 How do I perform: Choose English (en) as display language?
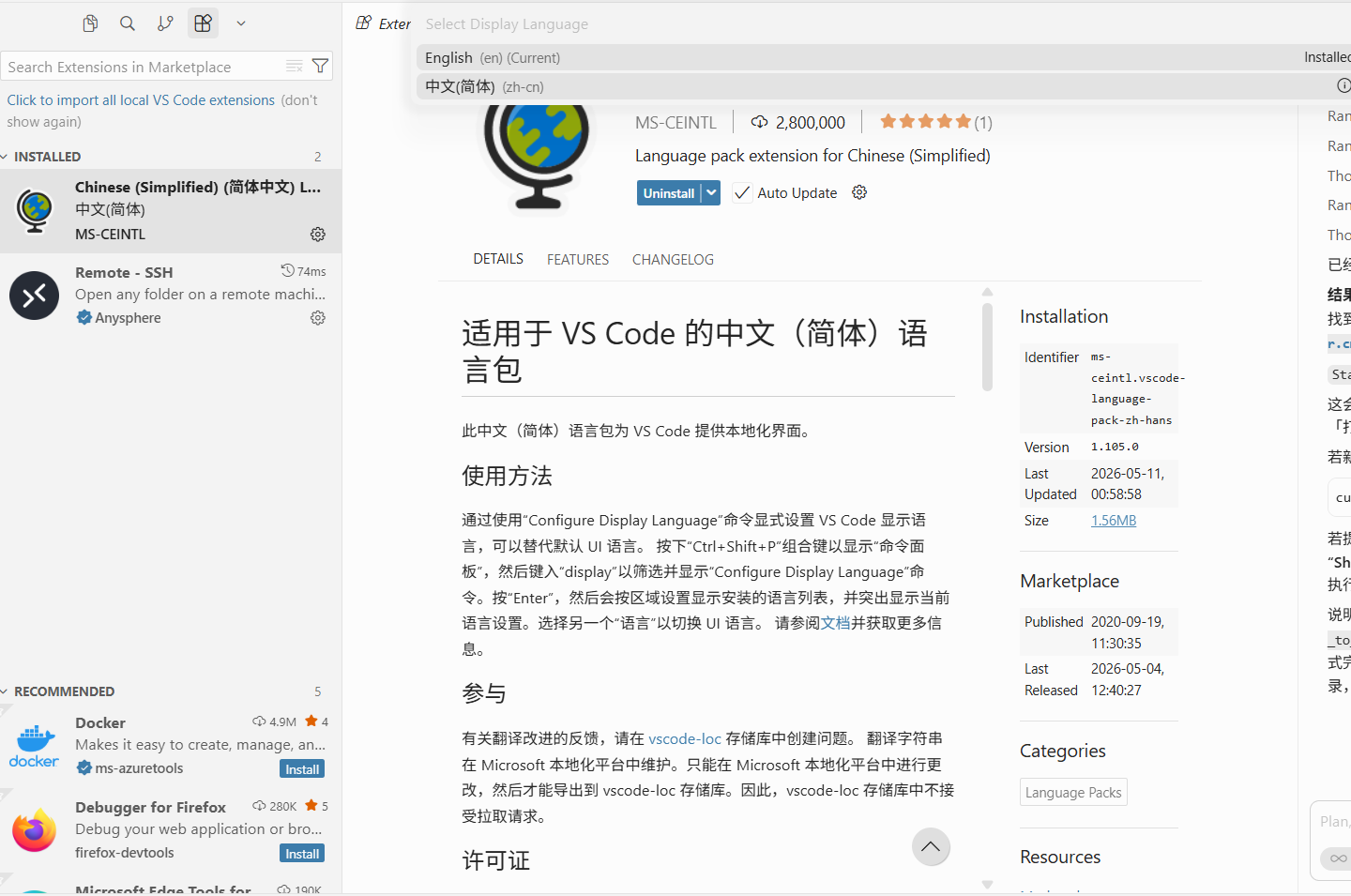click(x=884, y=58)
